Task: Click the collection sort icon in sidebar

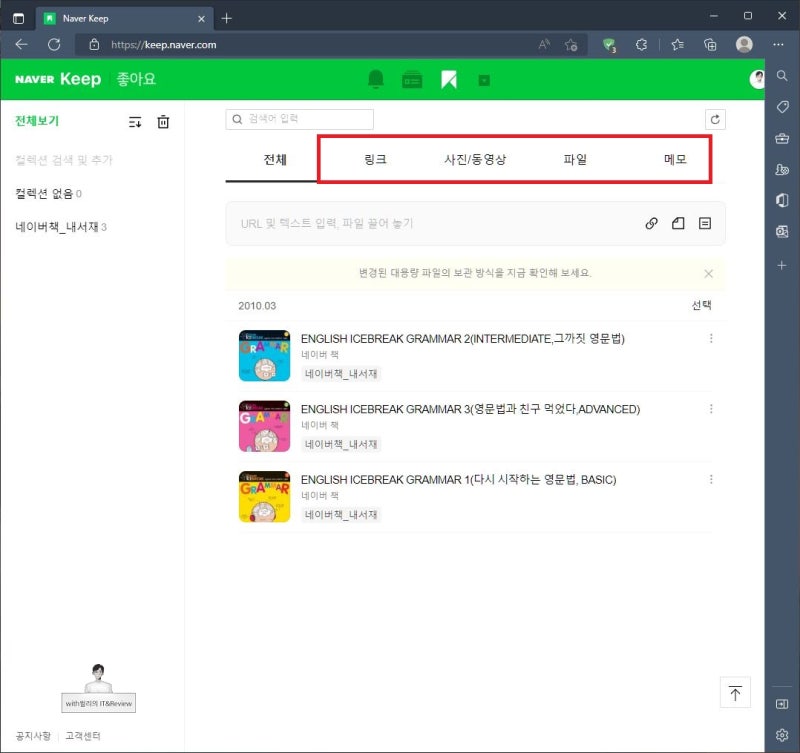Action: 135,122
